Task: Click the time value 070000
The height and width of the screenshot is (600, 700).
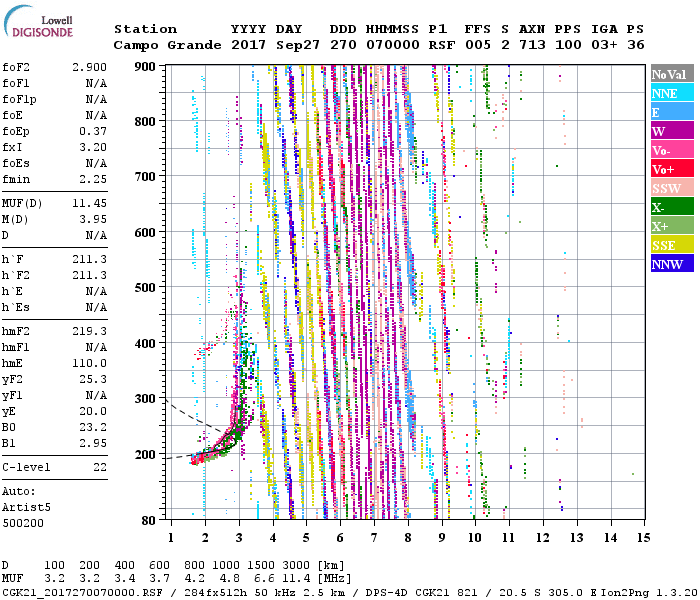Action: [x=392, y=45]
